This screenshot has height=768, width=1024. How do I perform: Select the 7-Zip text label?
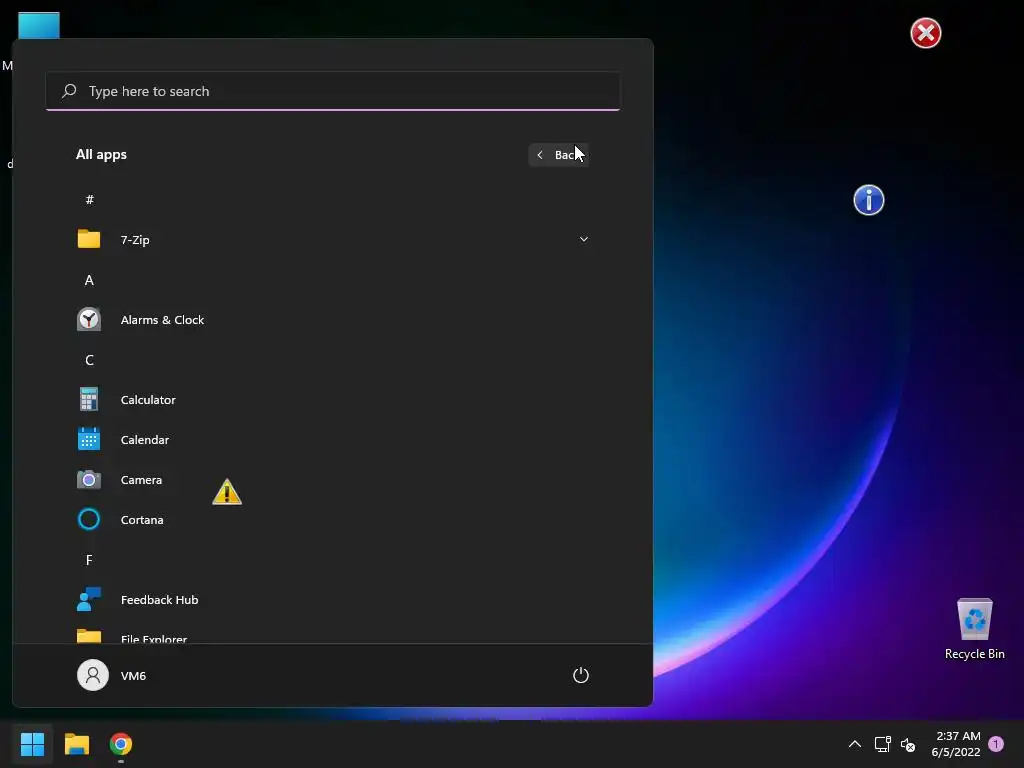coord(135,240)
